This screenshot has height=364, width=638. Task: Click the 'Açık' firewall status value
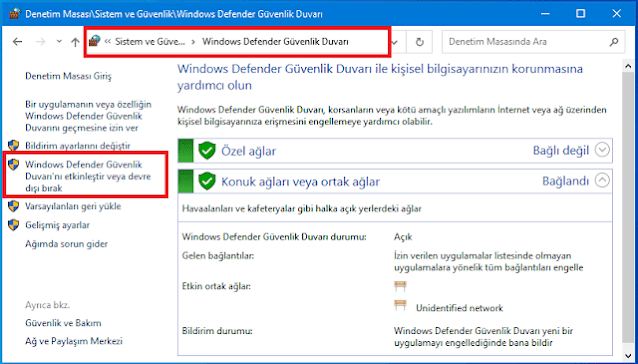point(403,237)
